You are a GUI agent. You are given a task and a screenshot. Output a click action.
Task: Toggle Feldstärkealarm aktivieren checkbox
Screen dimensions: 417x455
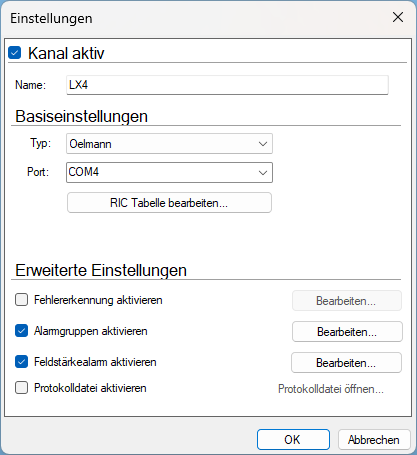click(21, 362)
